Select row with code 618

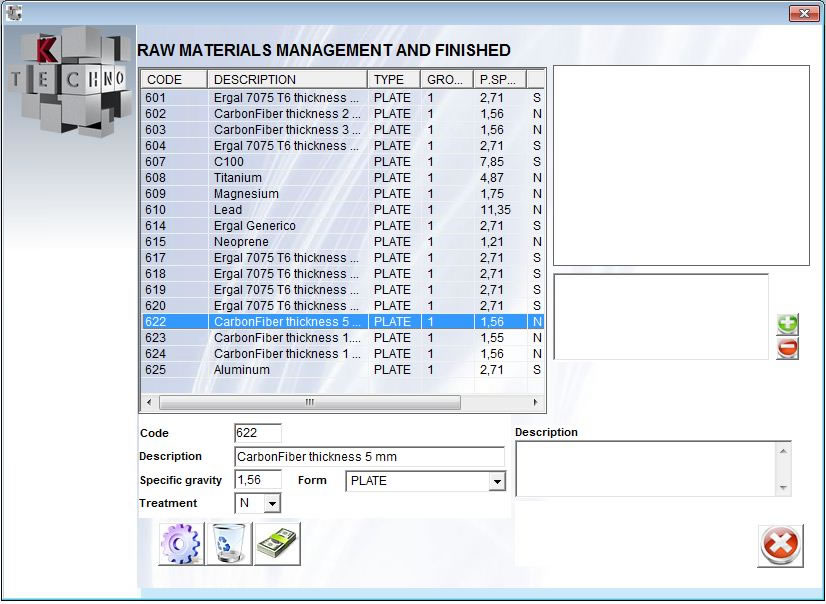click(343, 274)
